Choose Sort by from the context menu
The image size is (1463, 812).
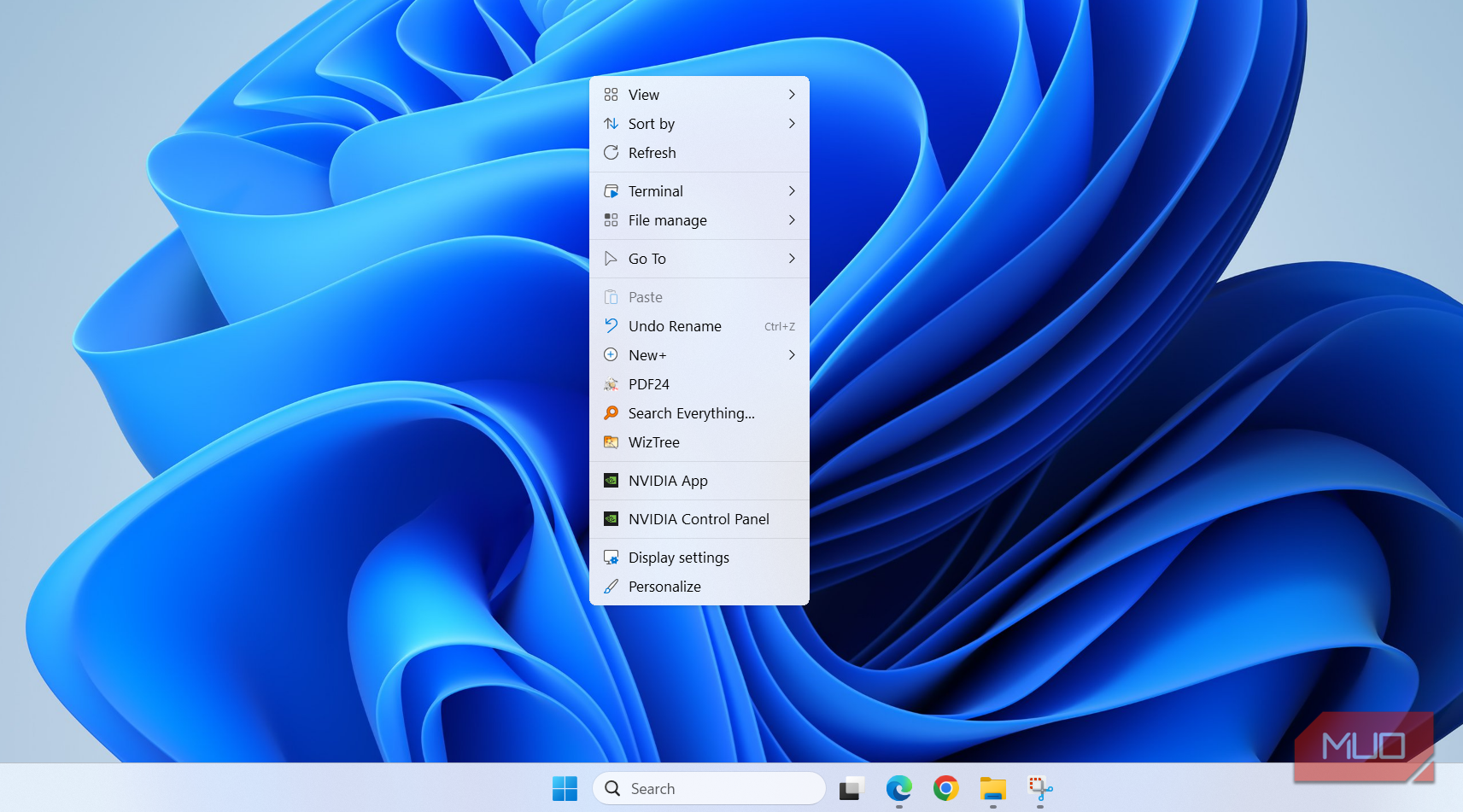click(699, 124)
